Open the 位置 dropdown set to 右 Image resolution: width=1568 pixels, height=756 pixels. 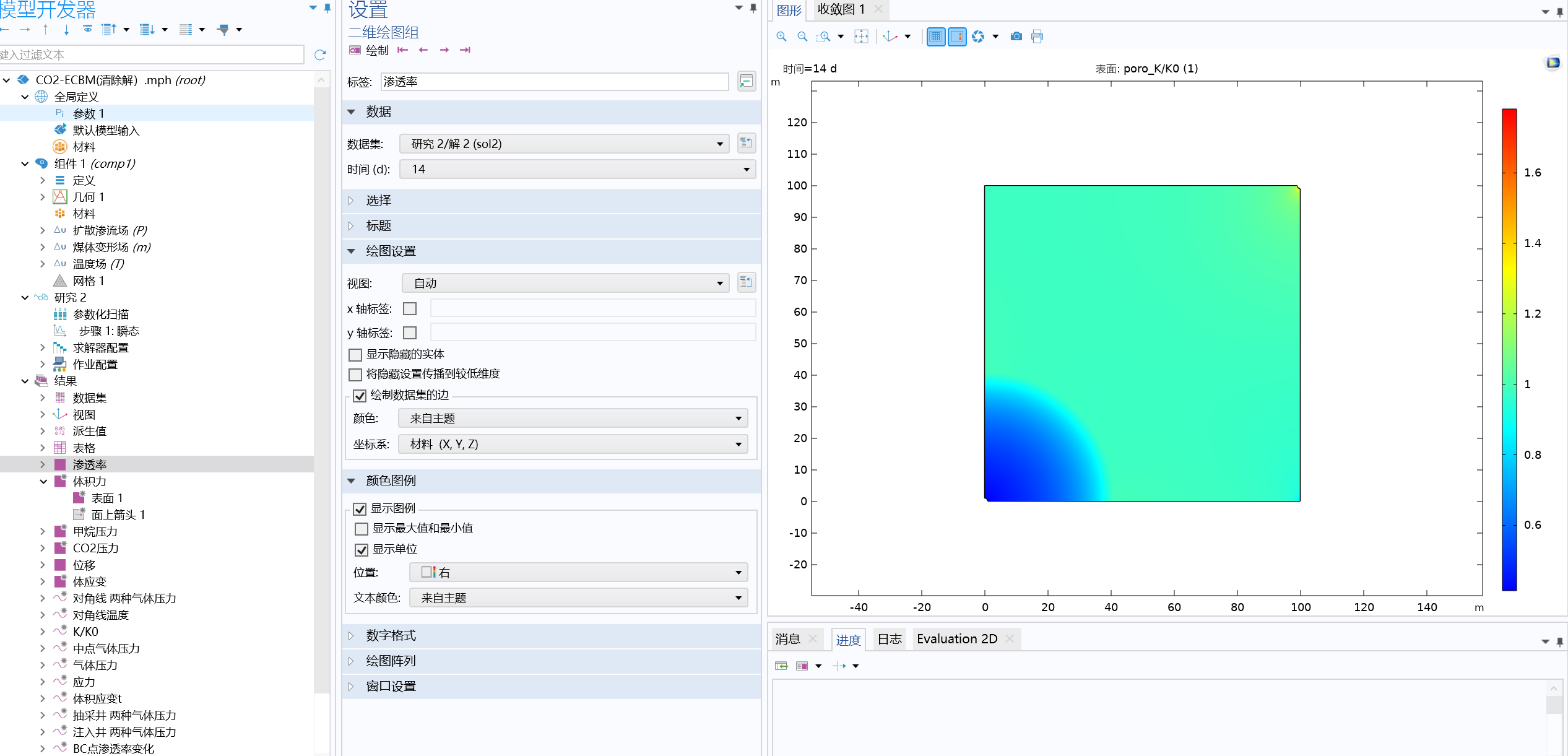(578, 573)
